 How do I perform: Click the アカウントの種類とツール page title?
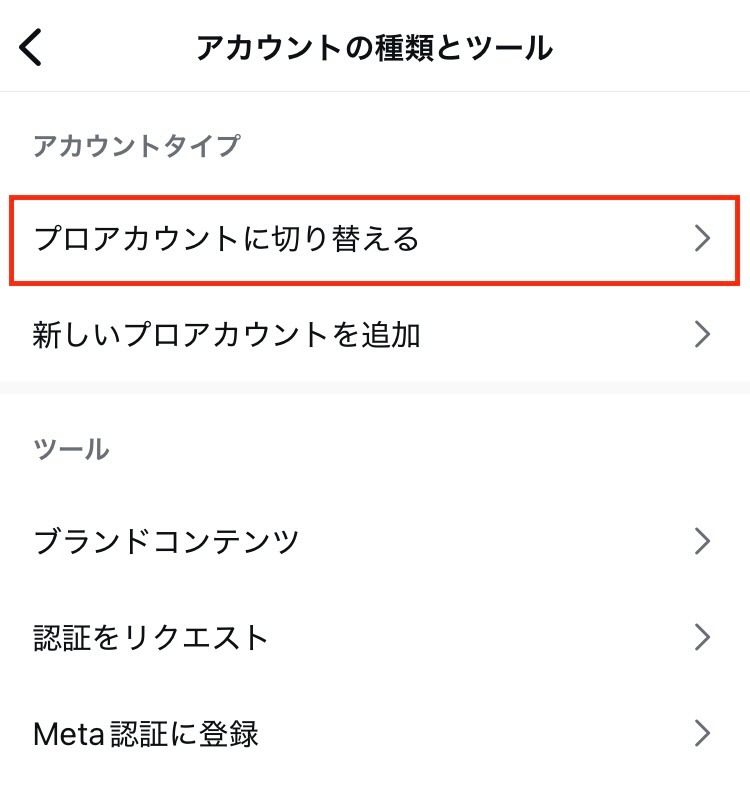click(x=374, y=47)
